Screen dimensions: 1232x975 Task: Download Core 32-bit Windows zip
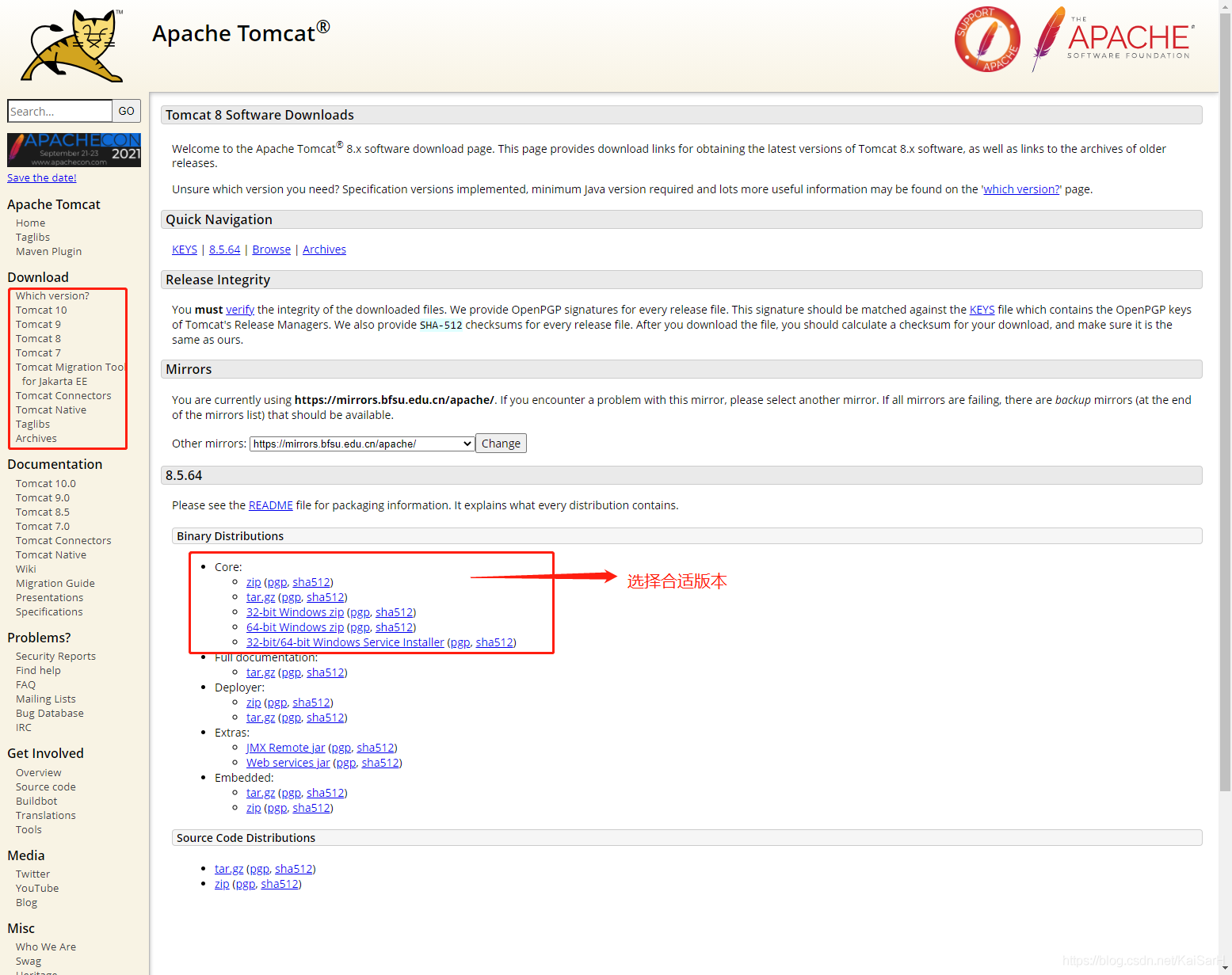295,612
